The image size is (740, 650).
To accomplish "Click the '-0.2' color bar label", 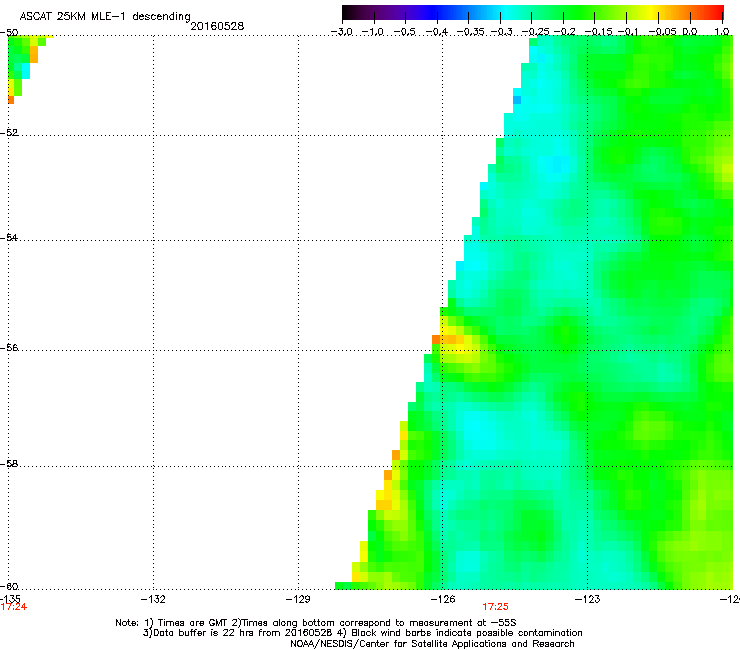I will pos(565,32).
